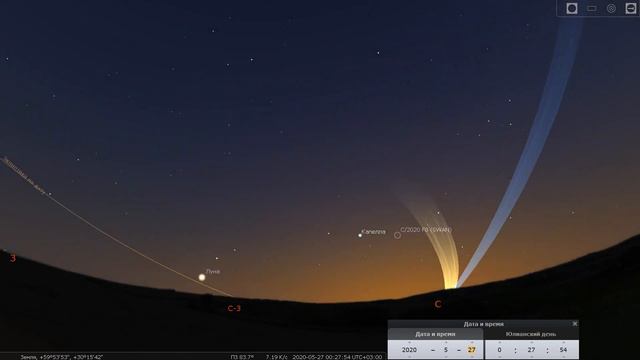
Task: Click the 'Дата и время' window title bar
Action: coord(483,324)
